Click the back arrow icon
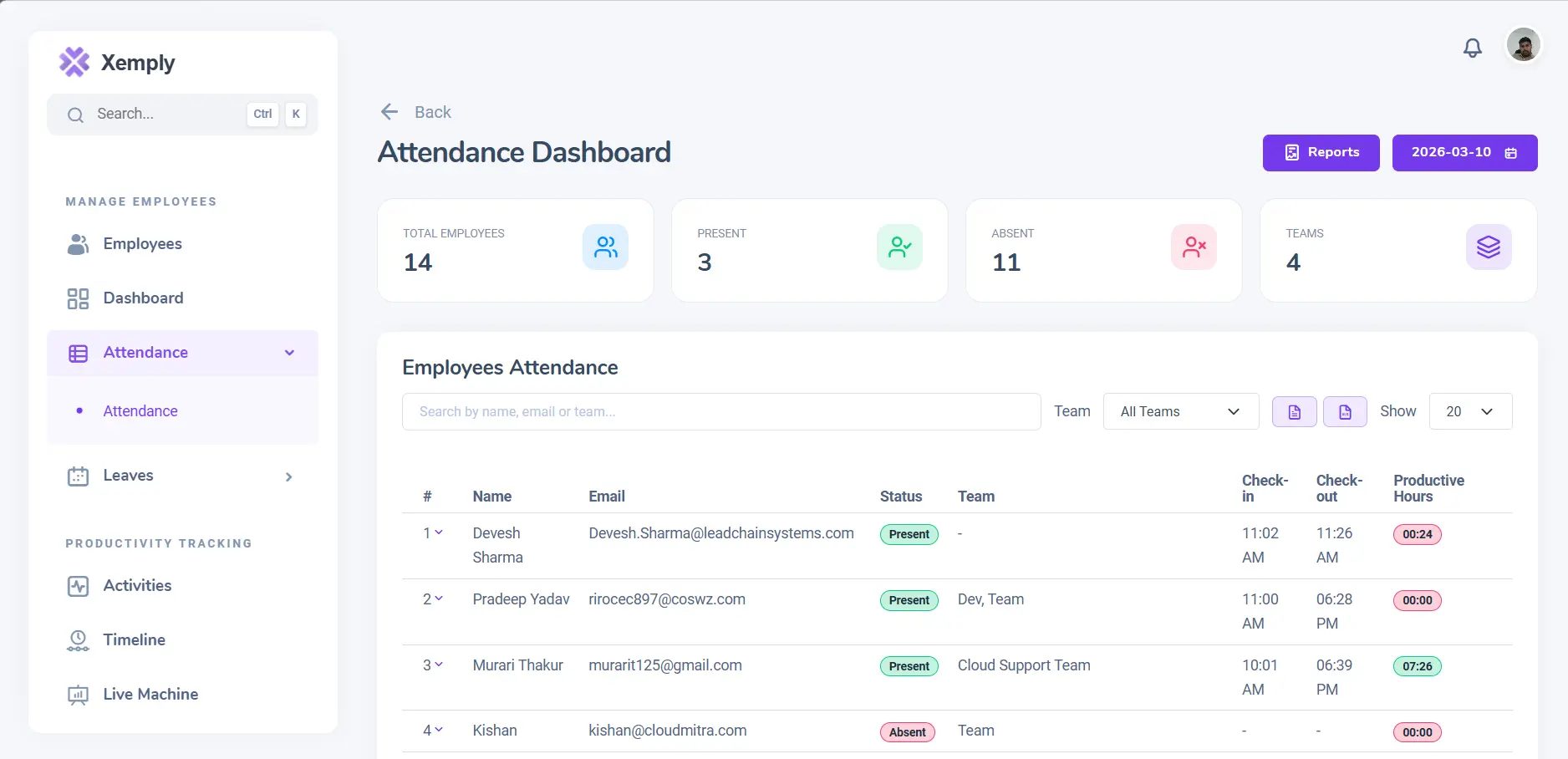 389,112
